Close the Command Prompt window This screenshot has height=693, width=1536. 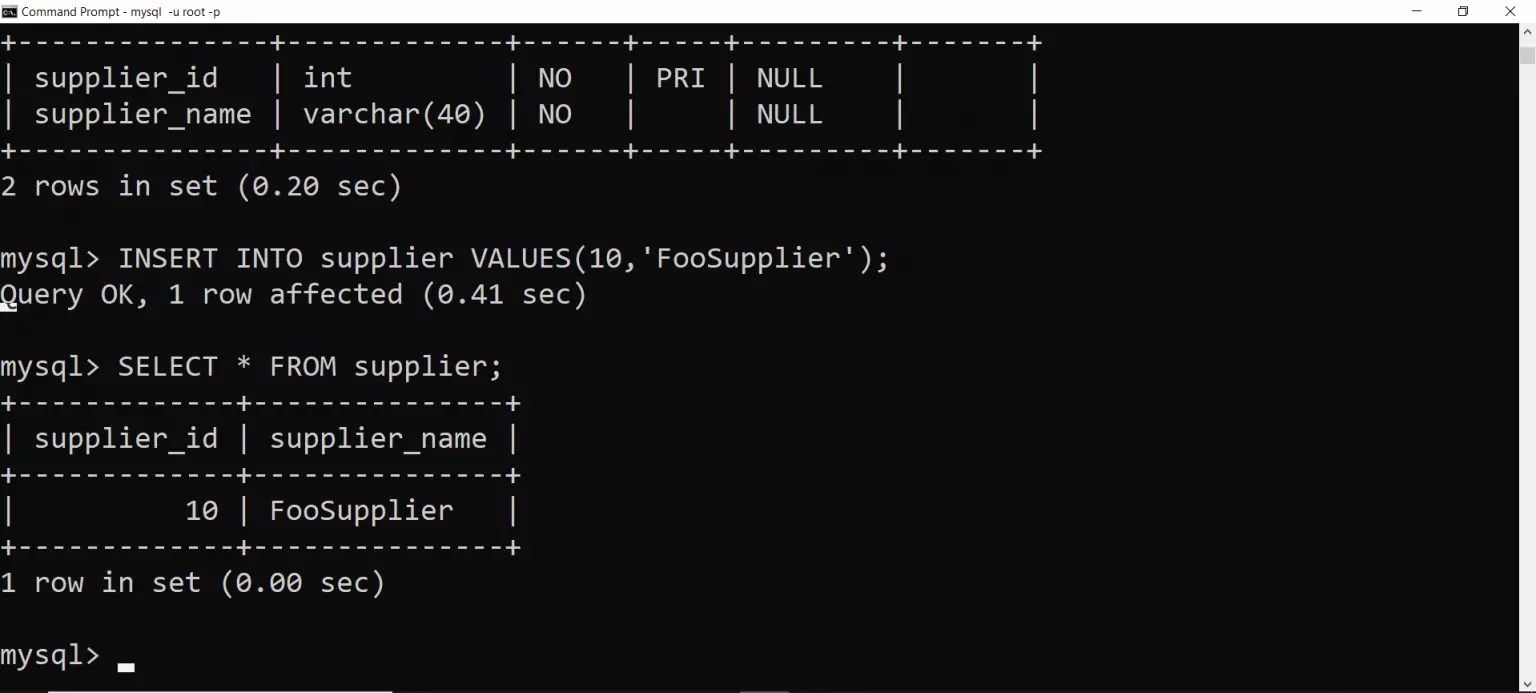1509,11
